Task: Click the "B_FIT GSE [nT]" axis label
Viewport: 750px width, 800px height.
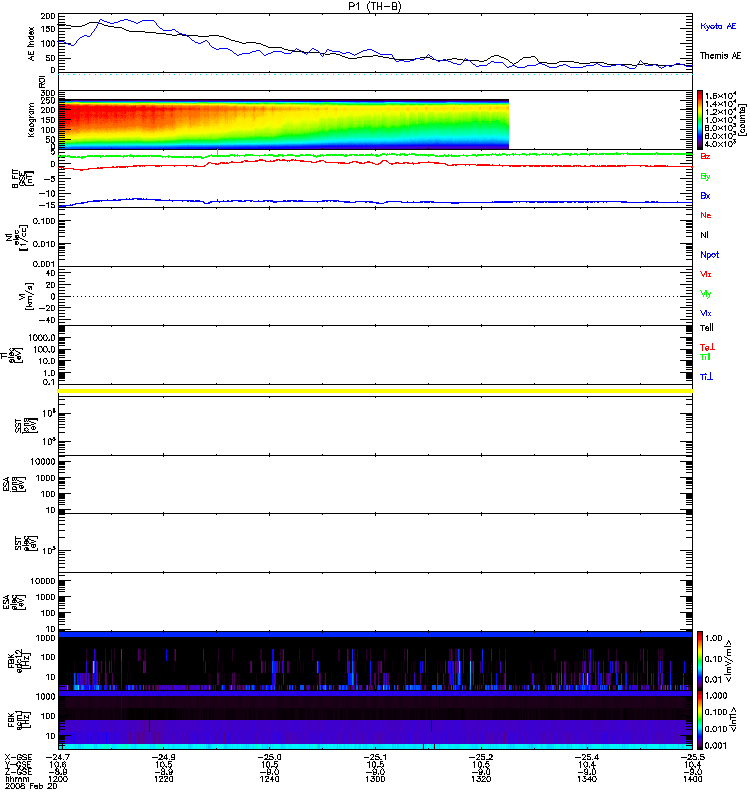Action: pos(22,179)
